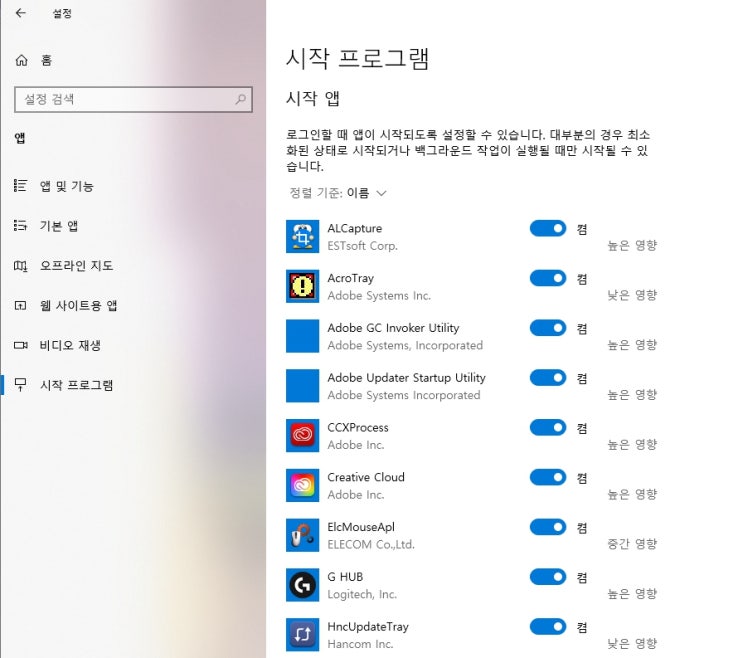Click the ElcMouseApl name text
The height and width of the screenshot is (658, 743).
(x=361, y=527)
